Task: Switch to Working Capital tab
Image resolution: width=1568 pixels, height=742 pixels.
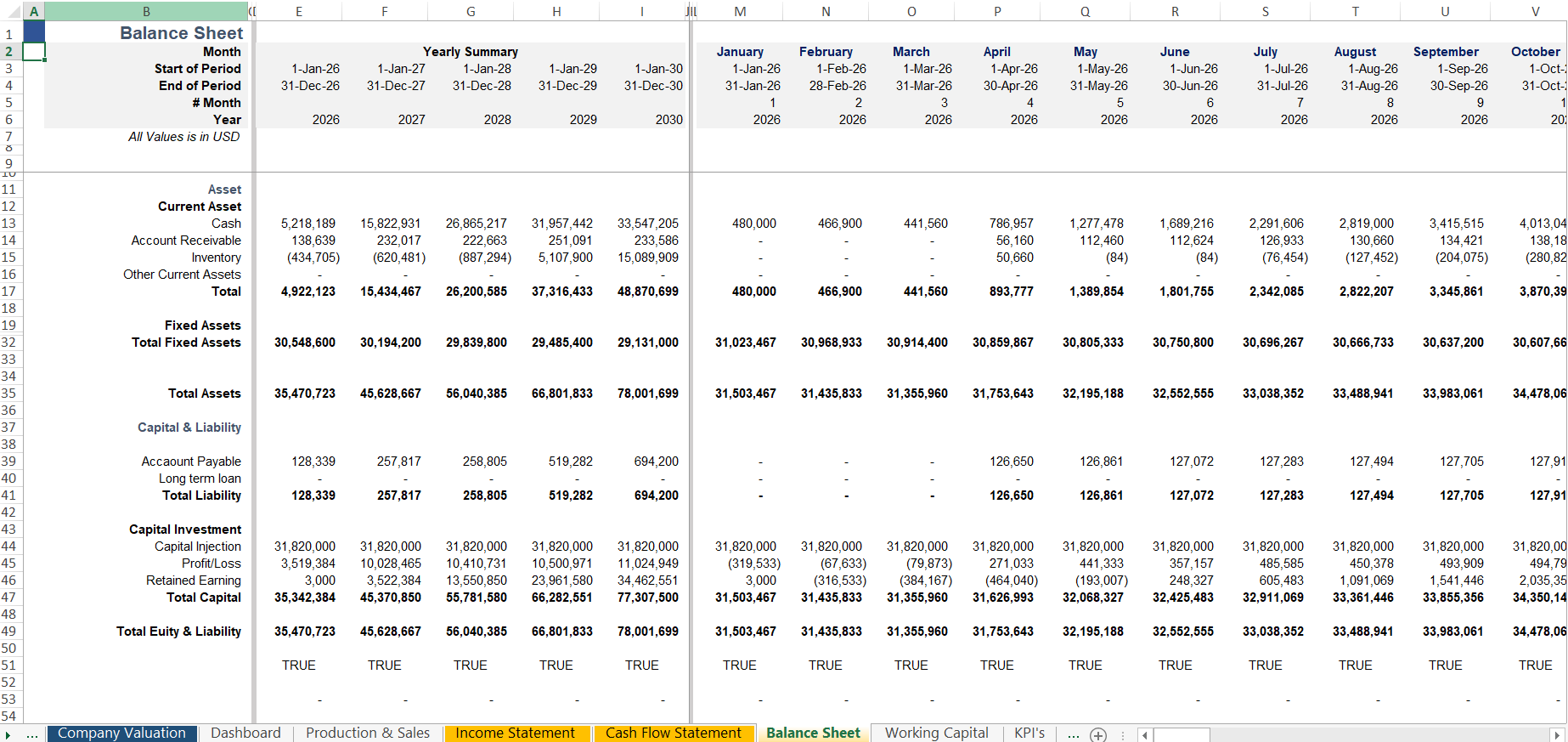Action: [936, 734]
